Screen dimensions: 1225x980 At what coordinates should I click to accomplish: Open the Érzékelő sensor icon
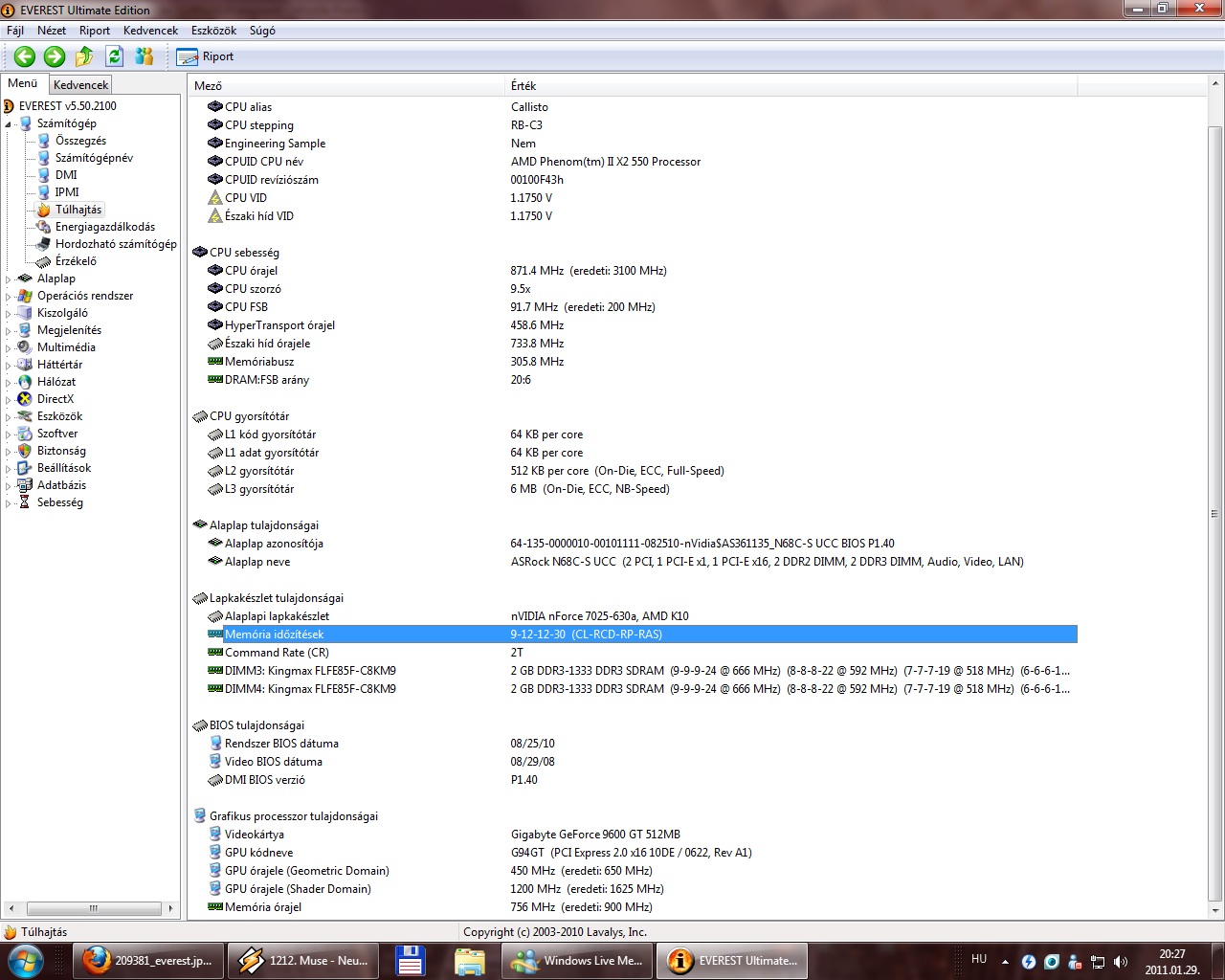pos(43,261)
